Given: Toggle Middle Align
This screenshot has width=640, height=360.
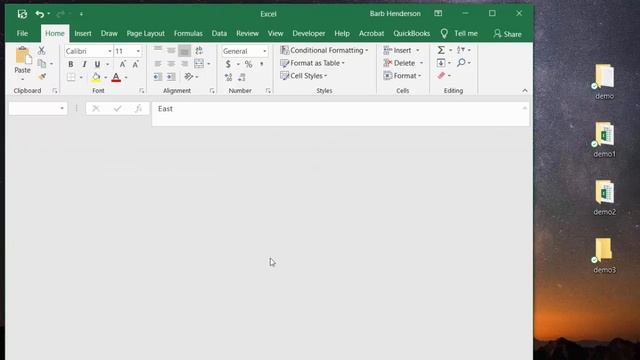Looking at the screenshot, I should tap(171, 51).
